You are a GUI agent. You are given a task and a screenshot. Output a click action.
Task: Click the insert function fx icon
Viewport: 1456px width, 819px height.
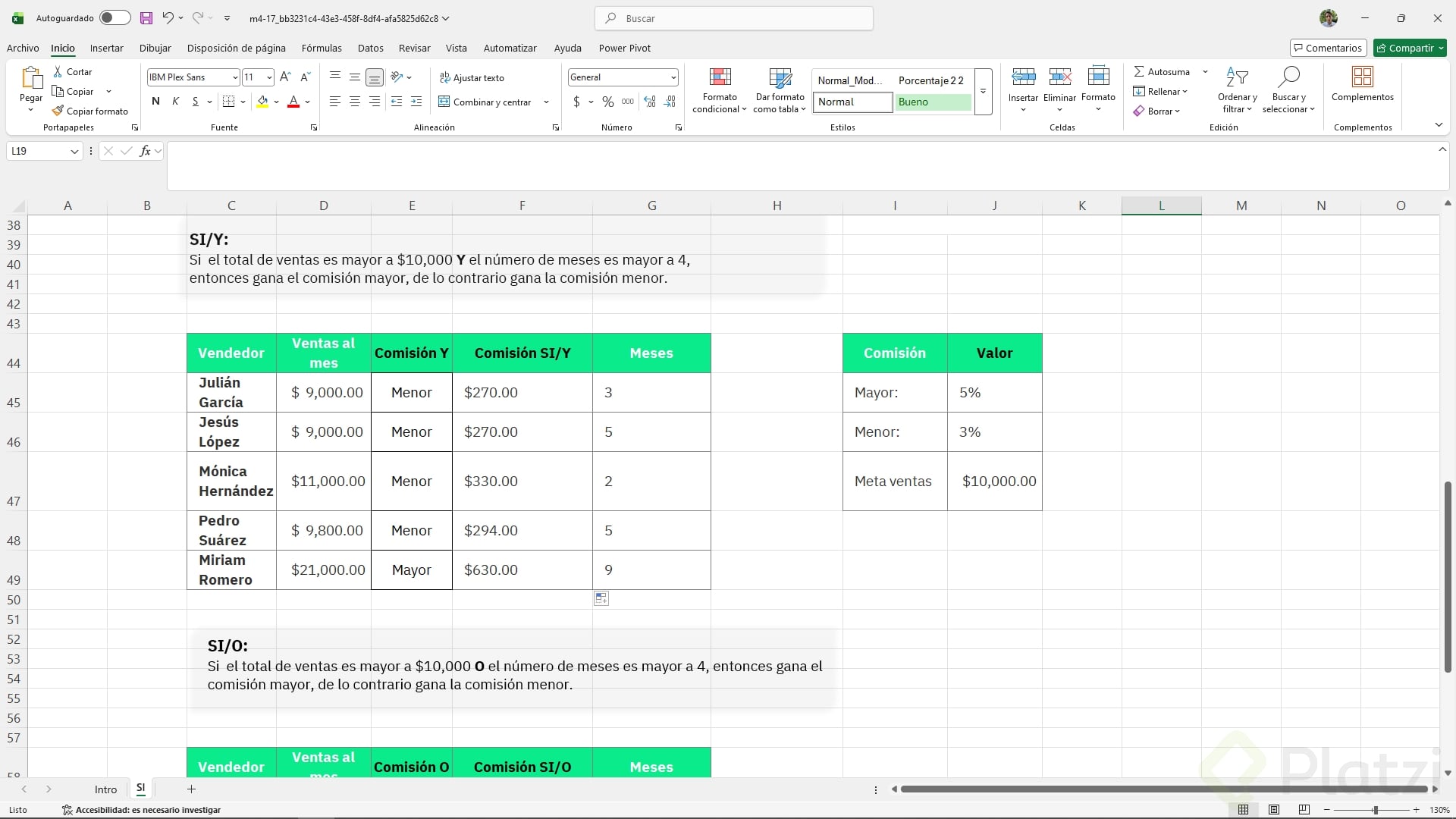coord(145,151)
